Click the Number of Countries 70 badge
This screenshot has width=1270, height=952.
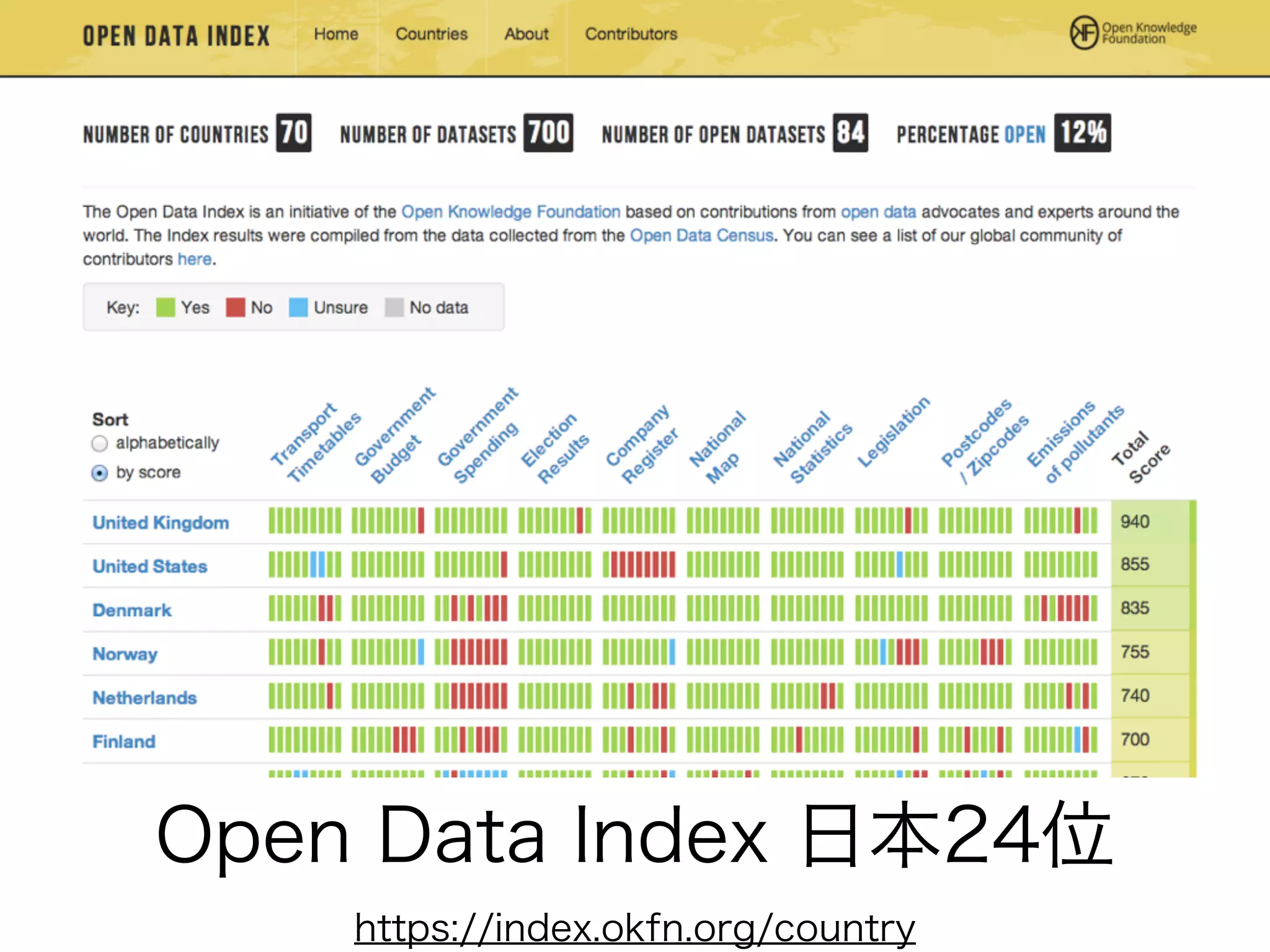tap(293, 133)
